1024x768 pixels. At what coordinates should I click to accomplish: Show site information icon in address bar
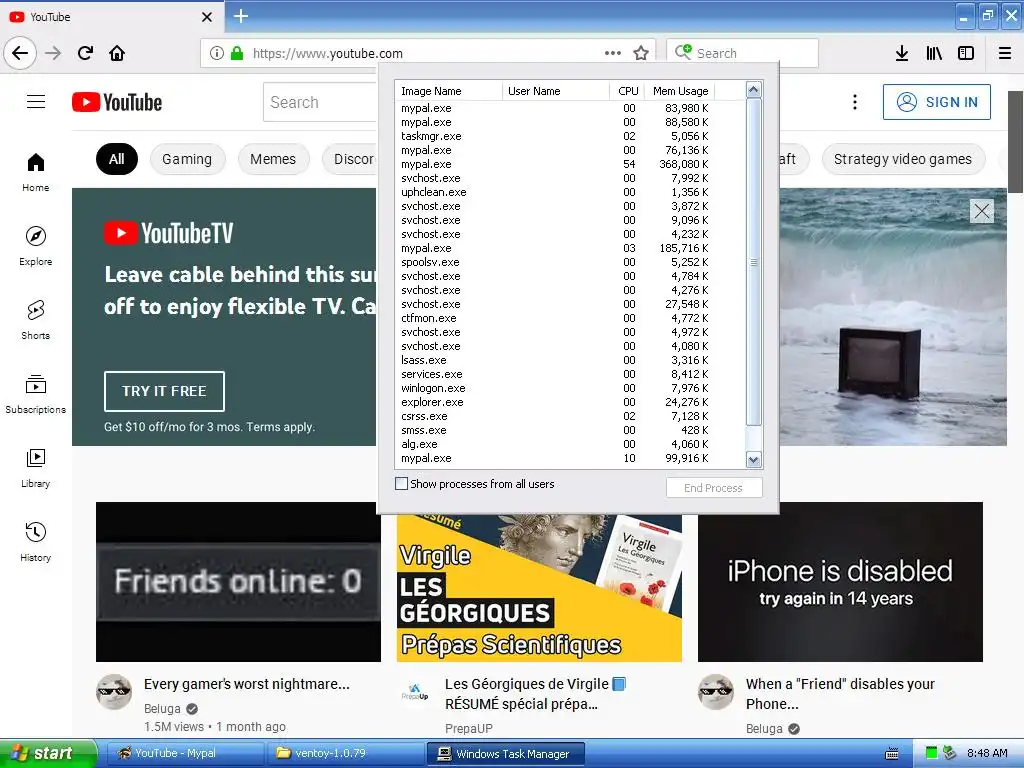(x=217, y=53)
